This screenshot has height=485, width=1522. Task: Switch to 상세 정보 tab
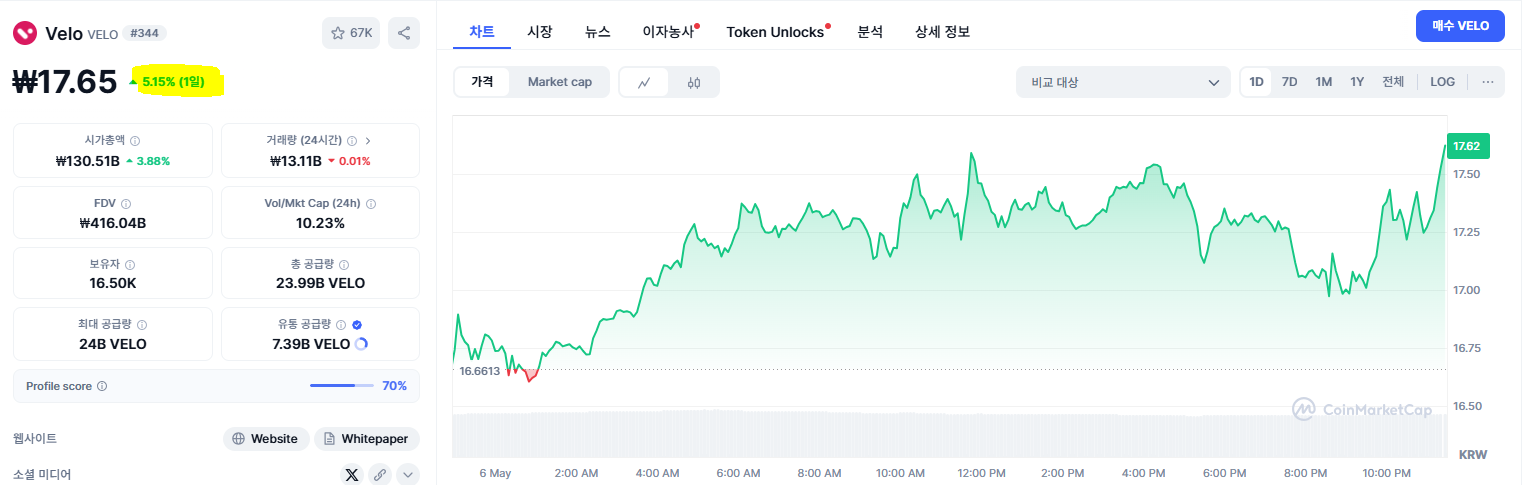[942, 31]
